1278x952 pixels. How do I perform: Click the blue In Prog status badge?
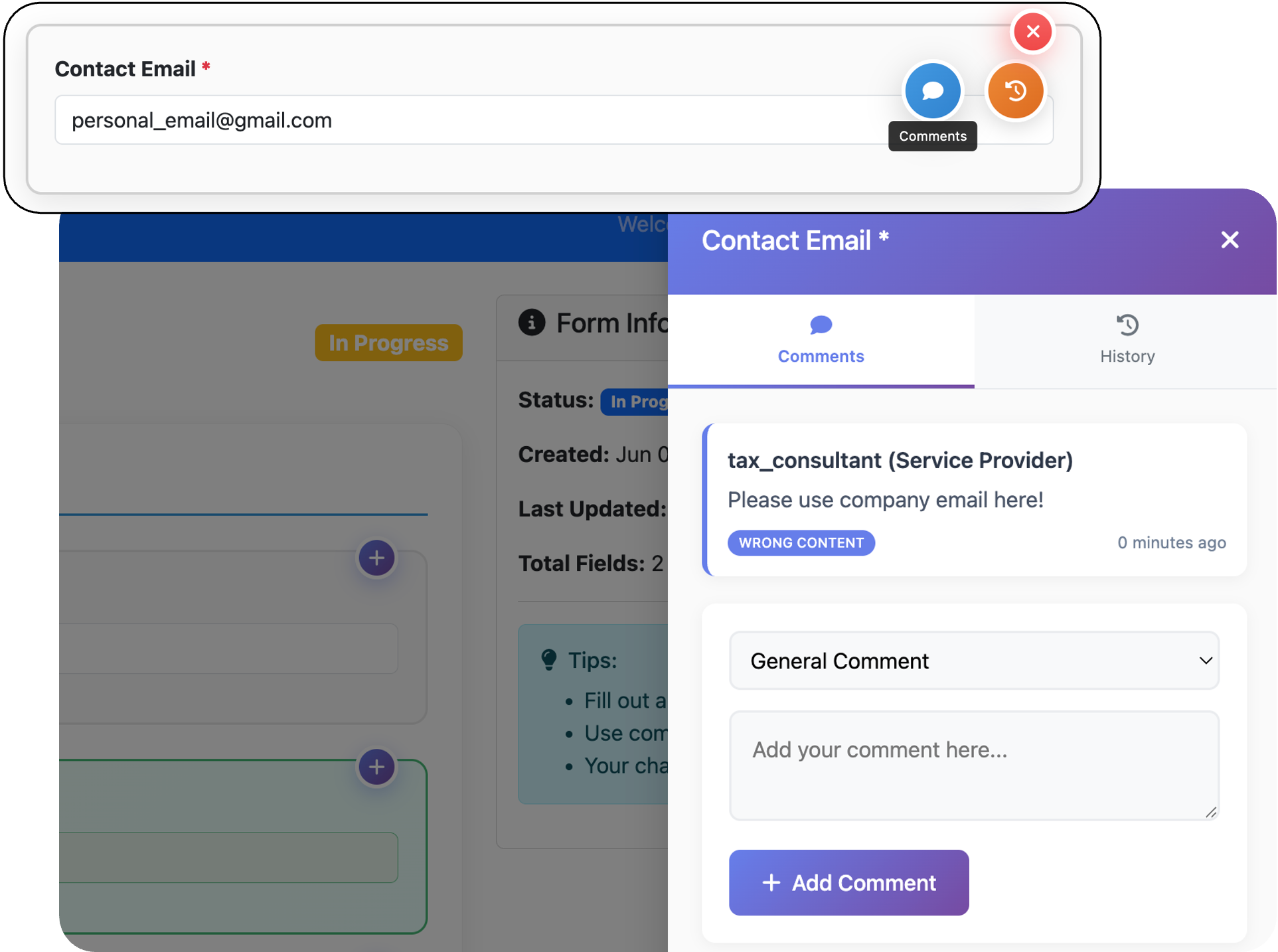point(634,402)
